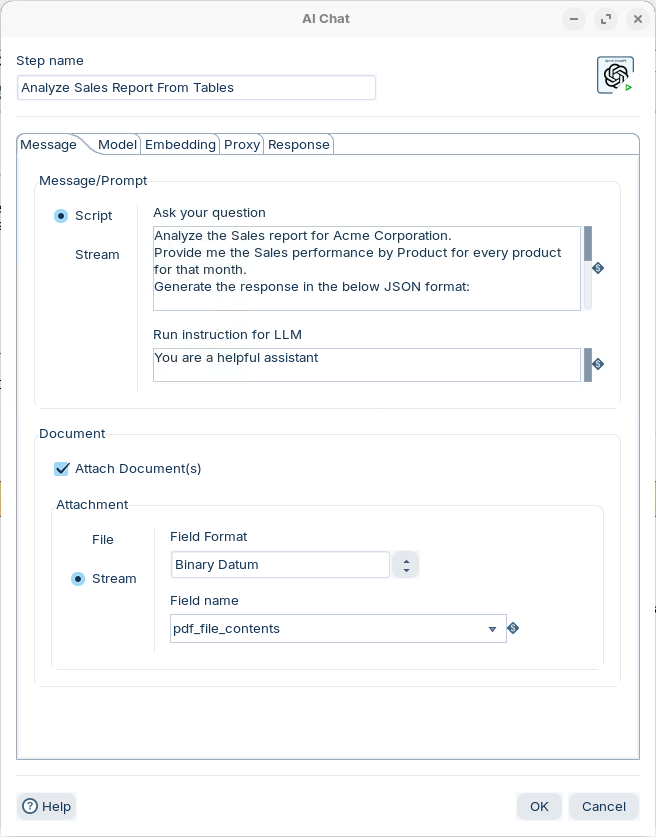Click the AI Chat step logo icon

click(x=615, y=76)
